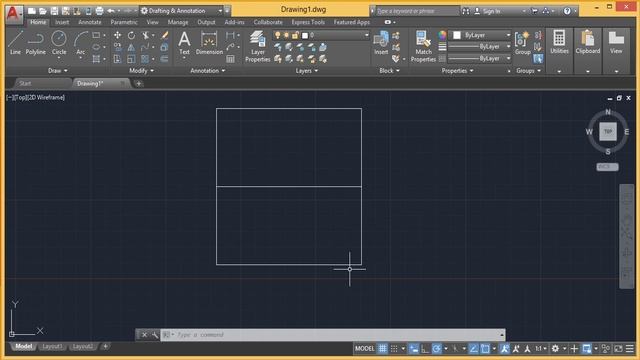Click the Plot printer icon in quick access toolbar
Image resolution: width=640 pixels, height=360 pixels.
coord(99,11)
